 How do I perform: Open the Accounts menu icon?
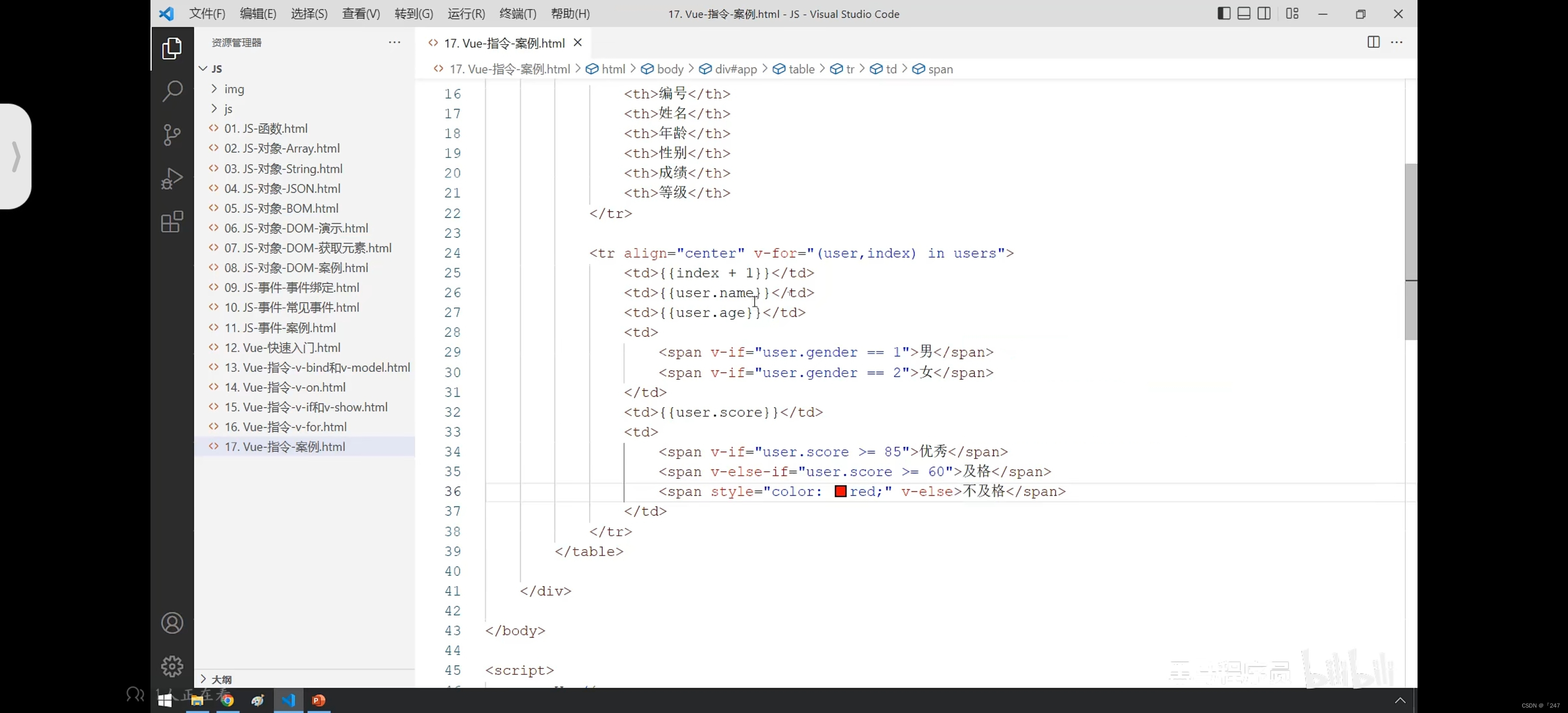pyautogui.click(x=172, y=623)
